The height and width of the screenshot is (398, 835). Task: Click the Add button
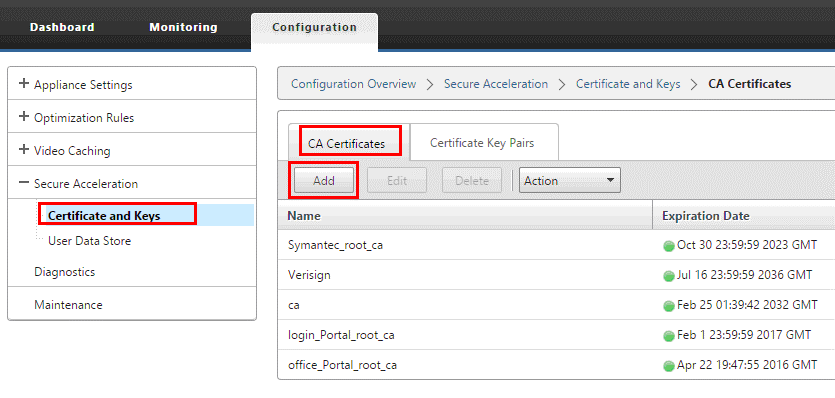pos(324,181)
